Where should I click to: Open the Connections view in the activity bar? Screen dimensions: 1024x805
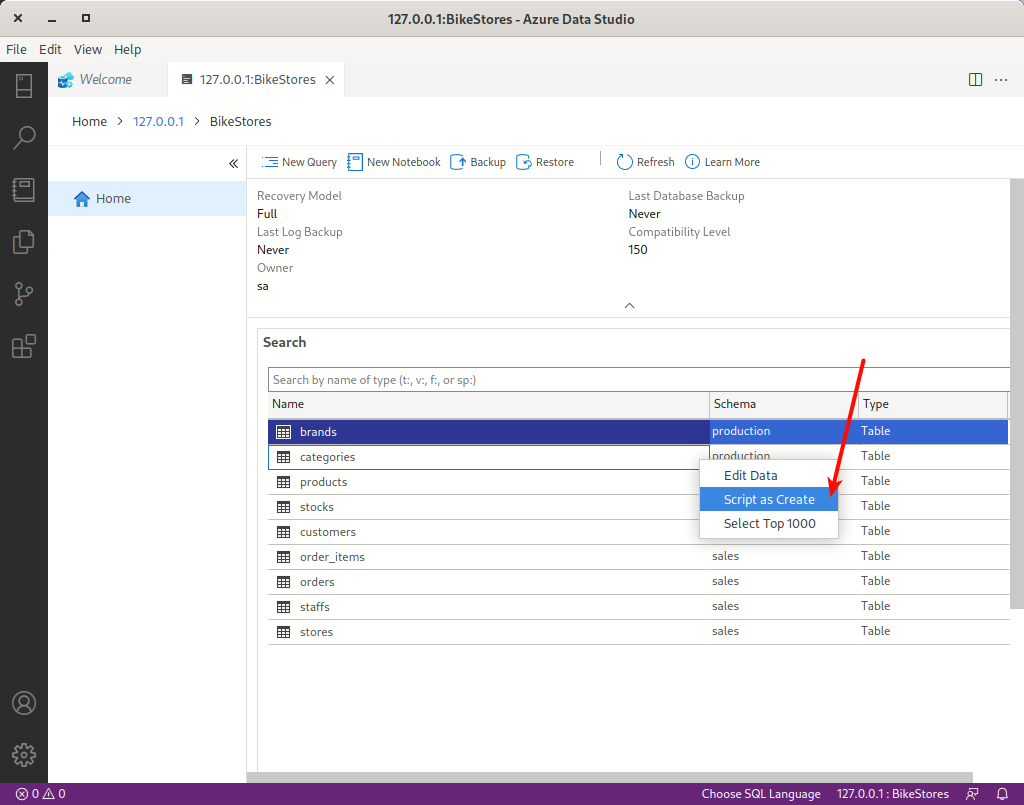pyautogui.click(x=24, y=86)
